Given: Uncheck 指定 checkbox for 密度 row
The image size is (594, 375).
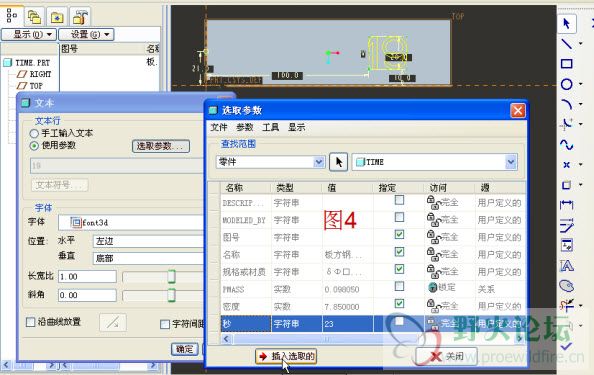Looking at the screenshot, I should 399,303.
